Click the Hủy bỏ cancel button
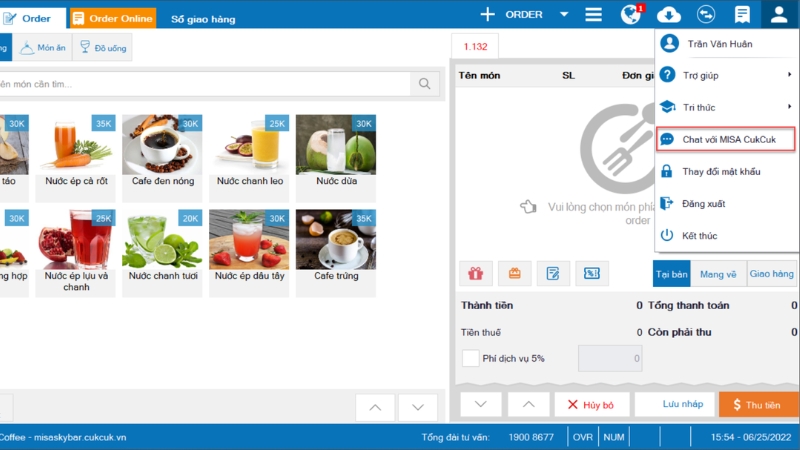The height and width of the screenshot is (450, 800). [592, 404]
